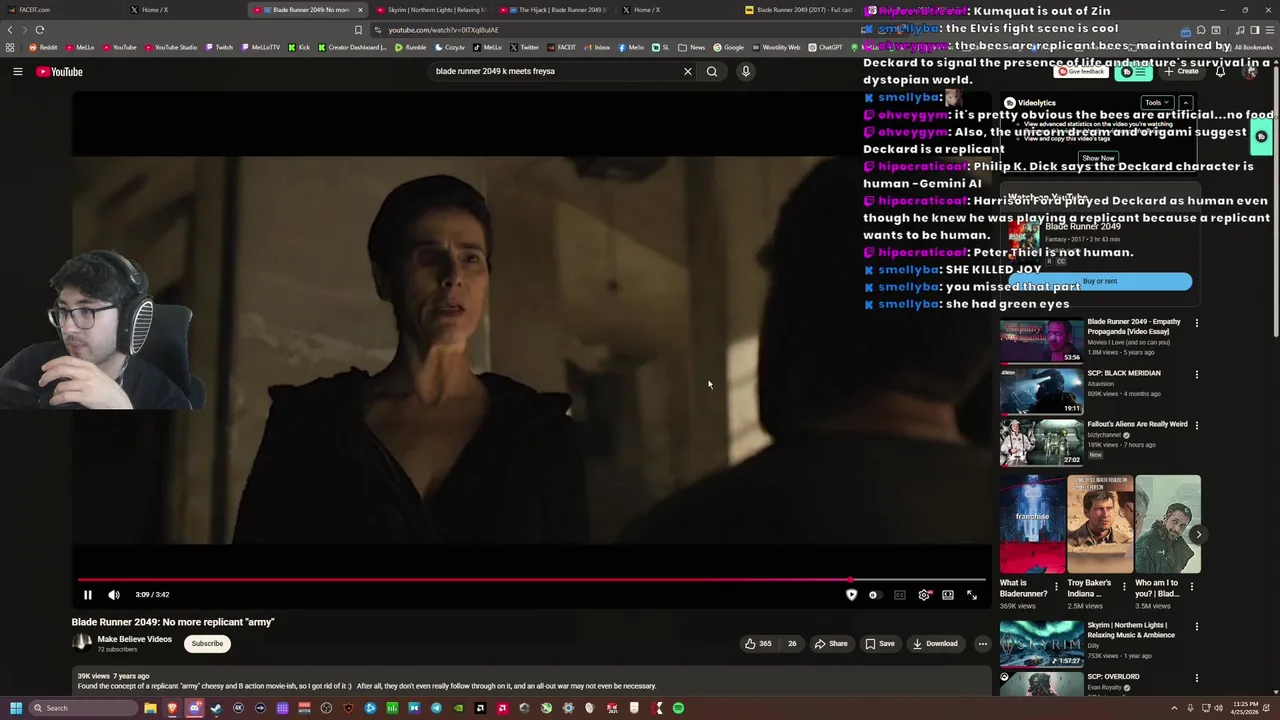This screenshot has height=720, width=1280.
Task: Open player settings gear
Action: coord(924,595)
